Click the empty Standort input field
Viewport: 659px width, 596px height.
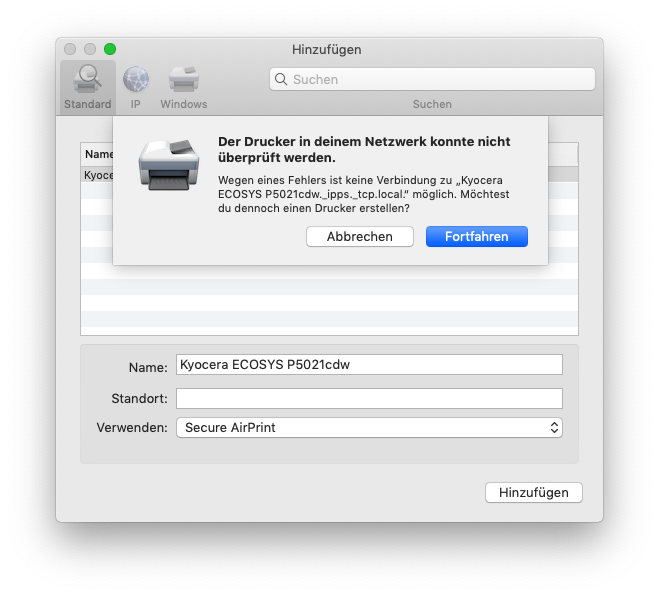pos(369,398)
